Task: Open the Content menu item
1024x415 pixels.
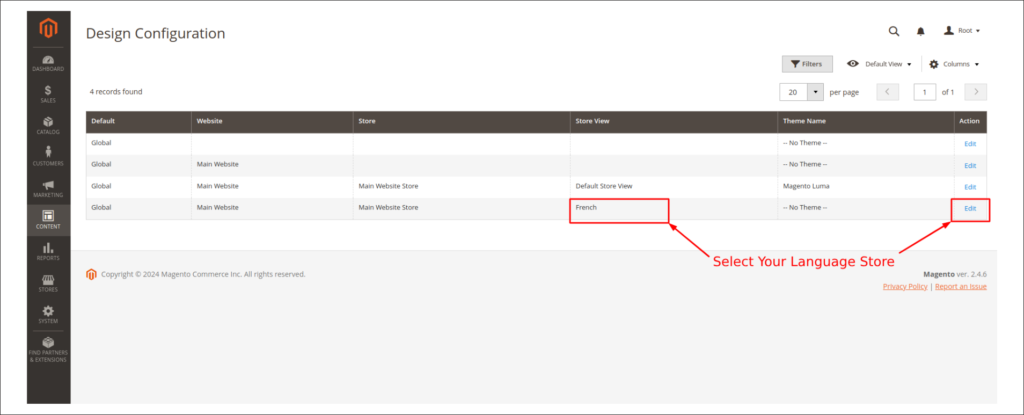Action: [x=48, y=219]
